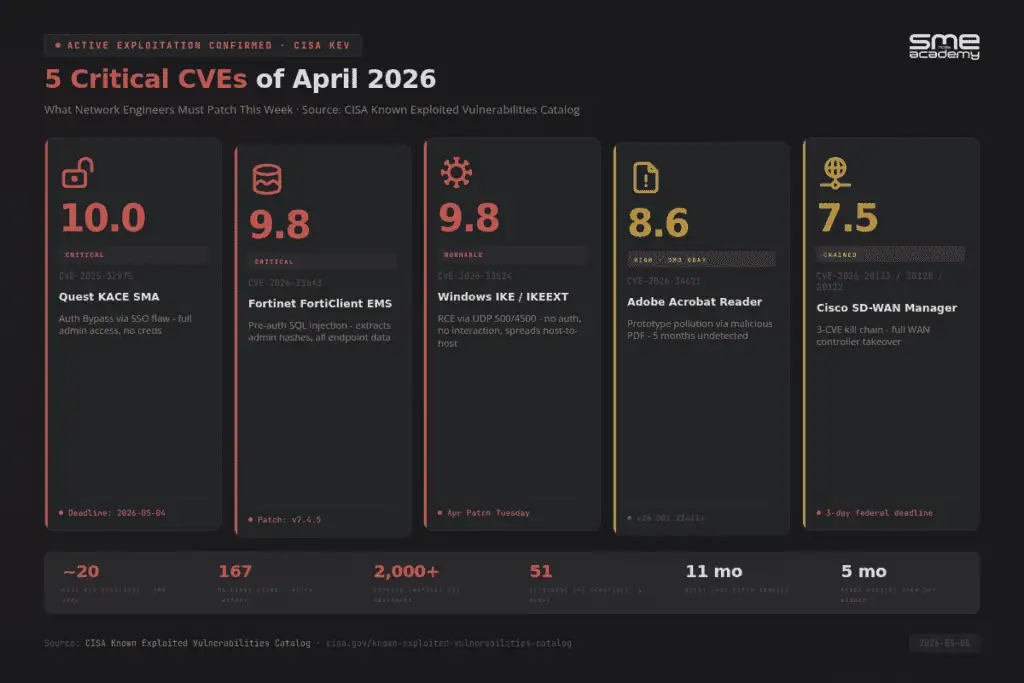Click the CVE ID list on the Cisco card
This screenshot has height=683, width=1024.
(880, 281)
